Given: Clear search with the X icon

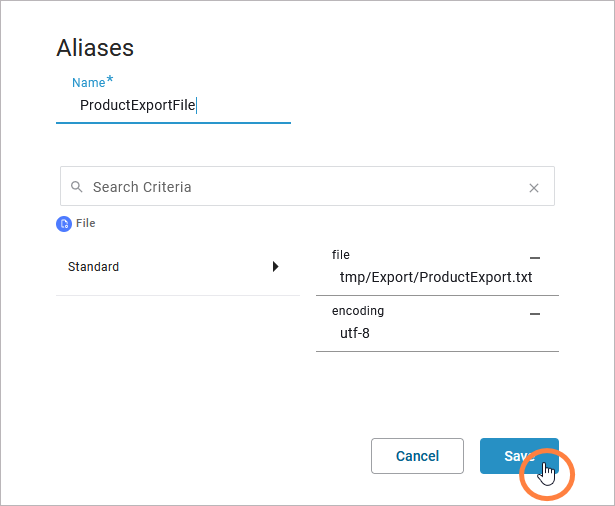Looking at the screenshot, I should pyautogui.click(x=534, y=187).
